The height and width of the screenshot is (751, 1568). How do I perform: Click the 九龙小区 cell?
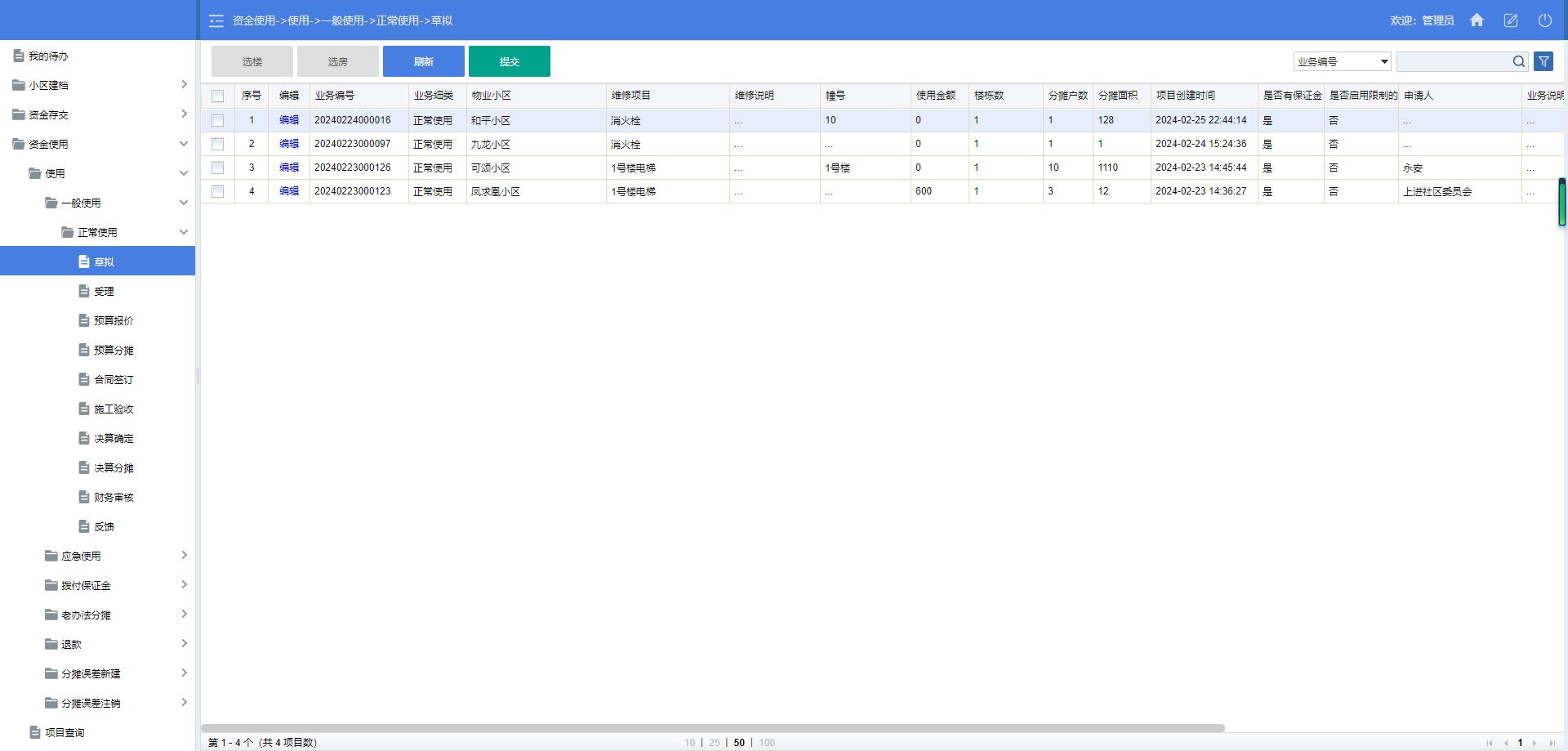pyautogui.click(x=536, y=144)
